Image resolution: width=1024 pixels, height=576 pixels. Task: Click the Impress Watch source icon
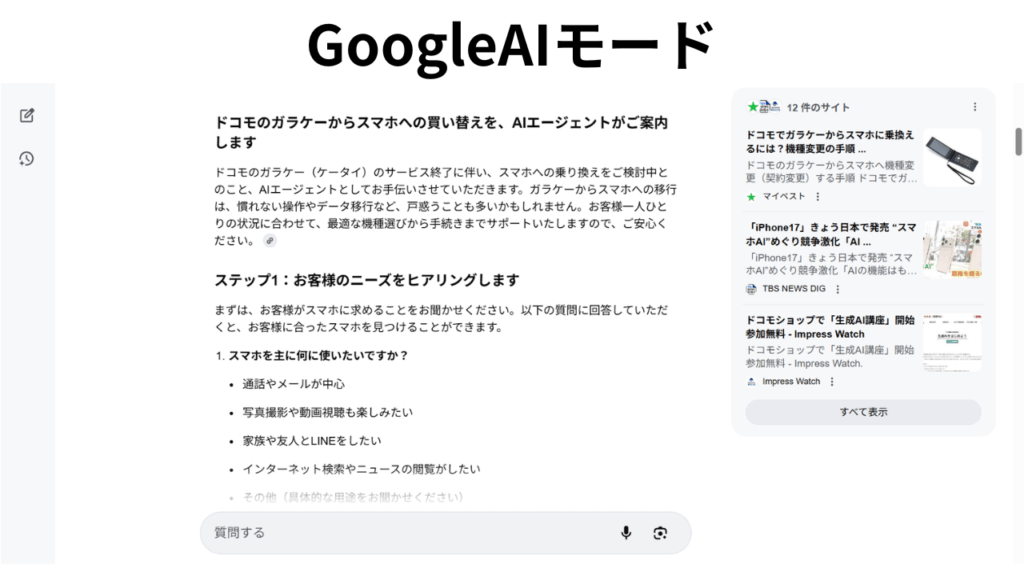[751, 381]
